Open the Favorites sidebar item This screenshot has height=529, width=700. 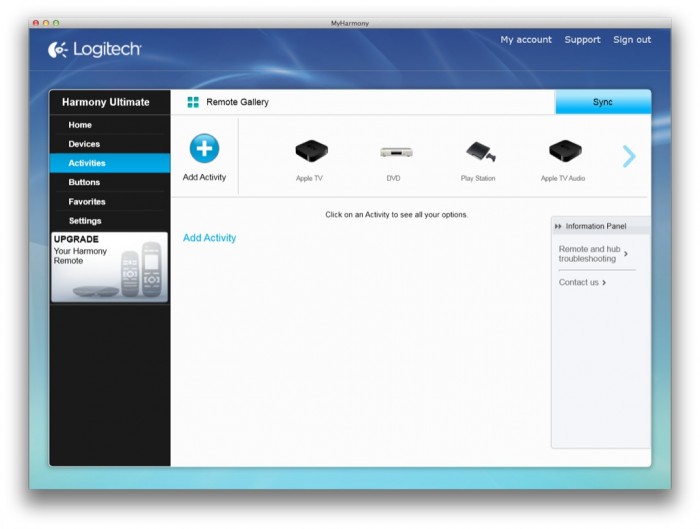110,201
